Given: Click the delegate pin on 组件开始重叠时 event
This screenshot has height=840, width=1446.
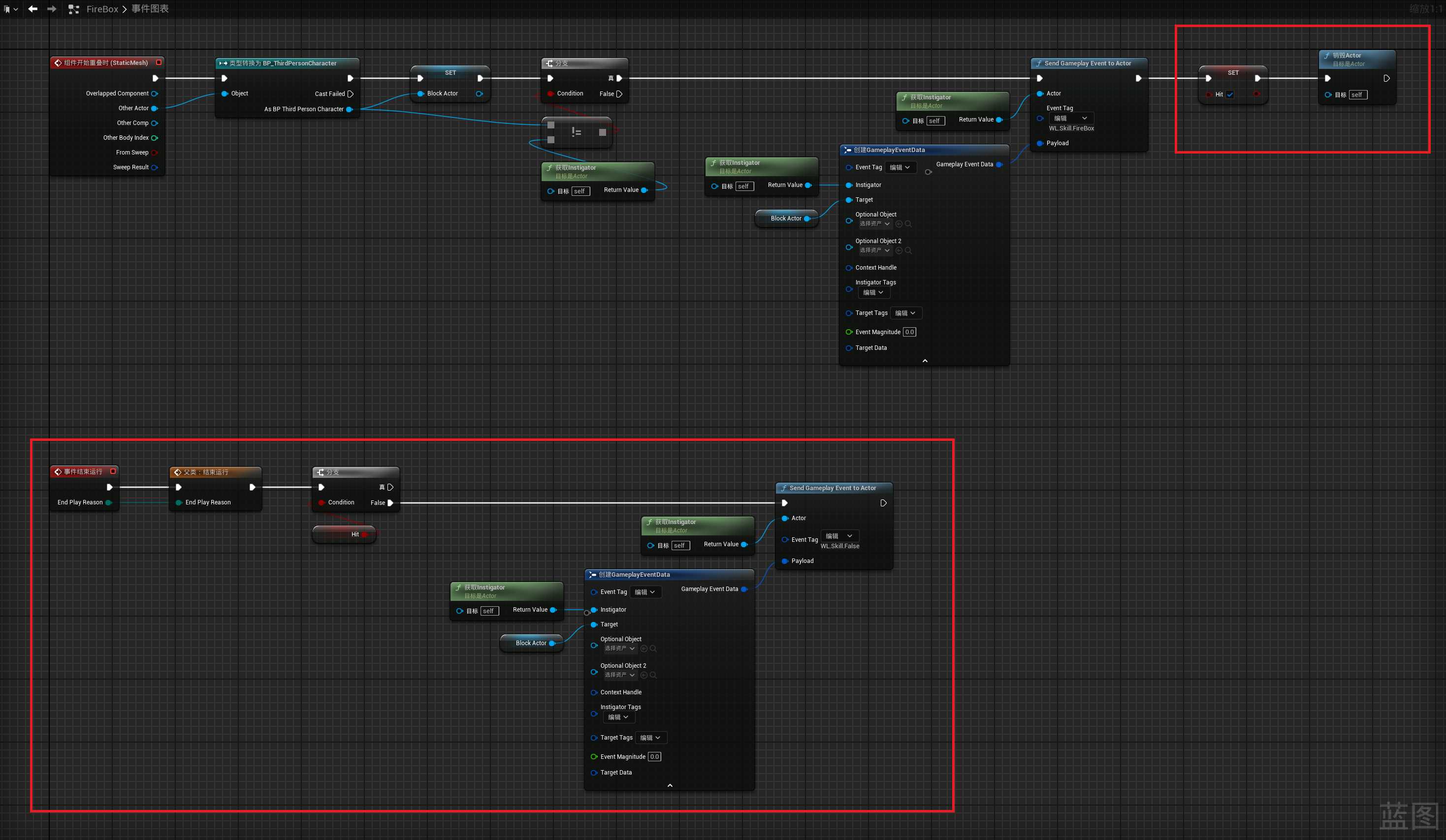Looking at the screenshot, I should pyautogui.click(x=159, y=62).
